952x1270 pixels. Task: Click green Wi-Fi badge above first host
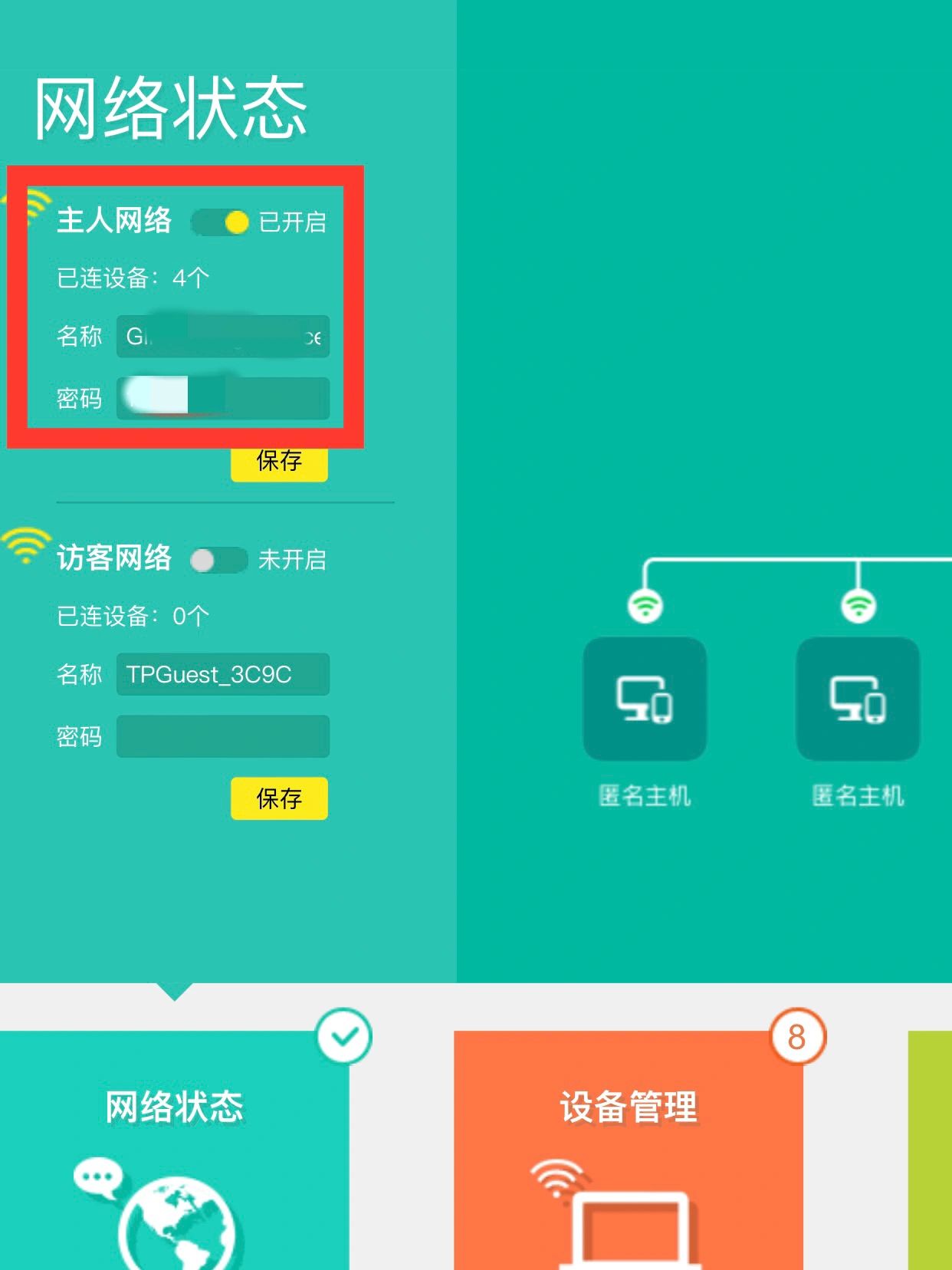pyautogui.click(x=645, y=605)
